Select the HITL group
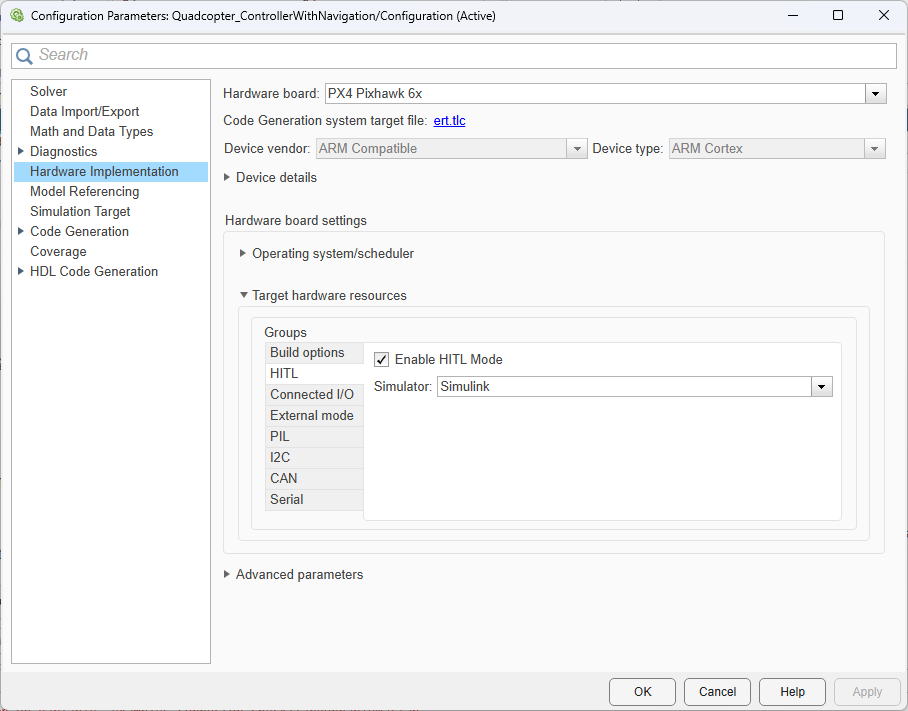Viewport: 908px width, 711px height. (314, 373)
